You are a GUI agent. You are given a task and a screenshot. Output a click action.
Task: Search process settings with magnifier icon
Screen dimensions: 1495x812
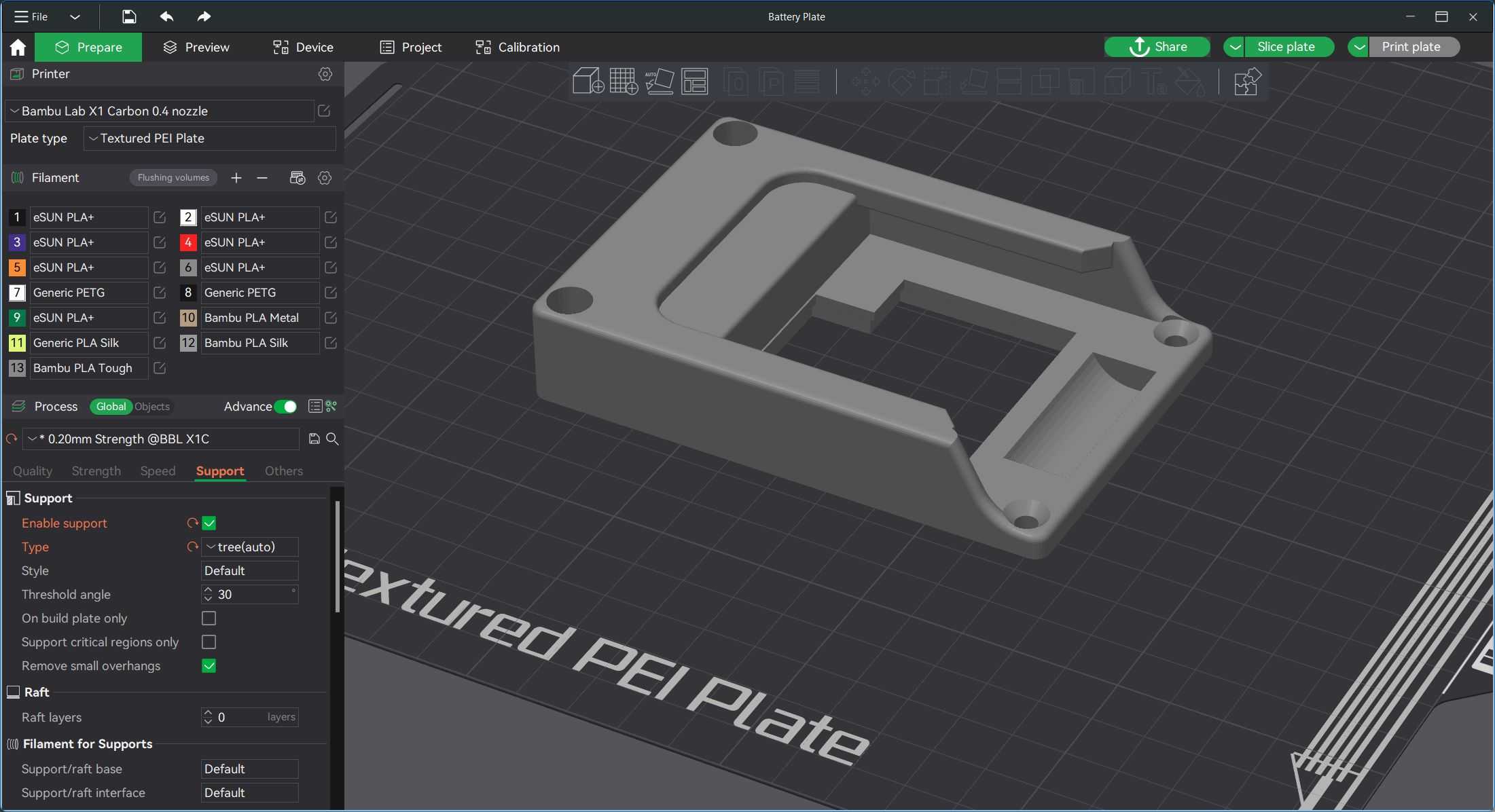point(333,439)
